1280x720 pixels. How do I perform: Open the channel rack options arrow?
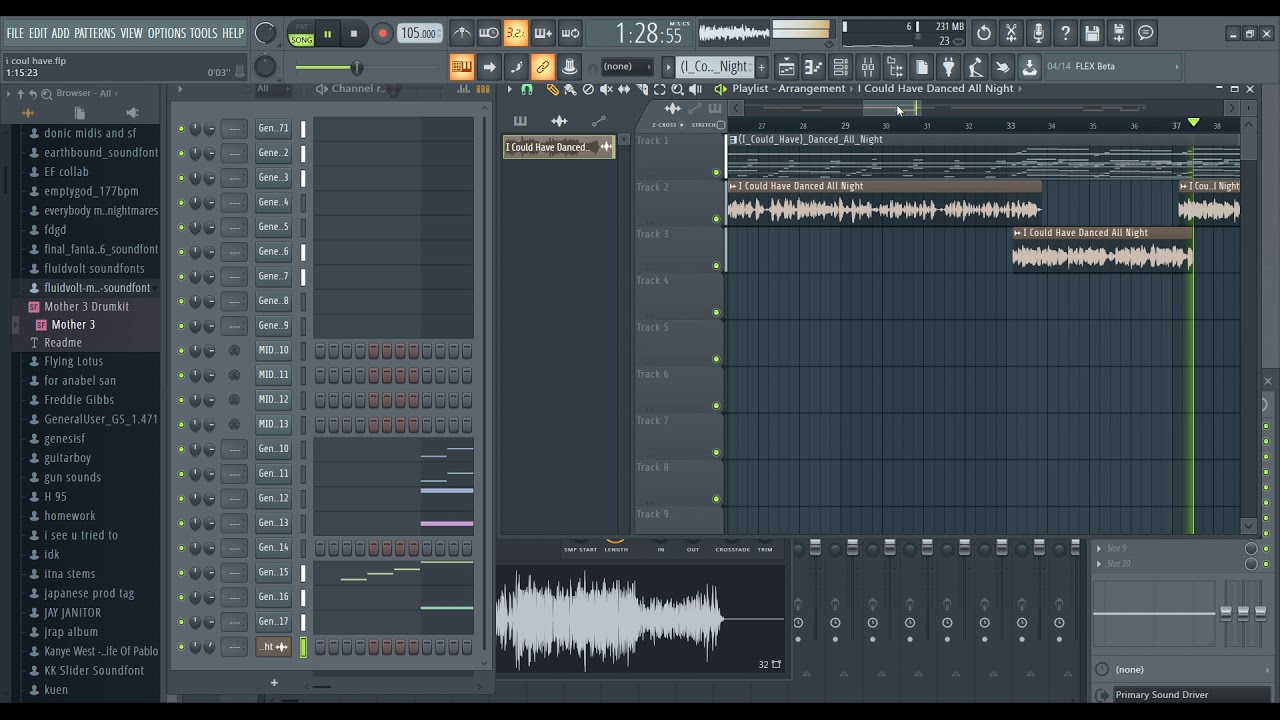[180, 89]
